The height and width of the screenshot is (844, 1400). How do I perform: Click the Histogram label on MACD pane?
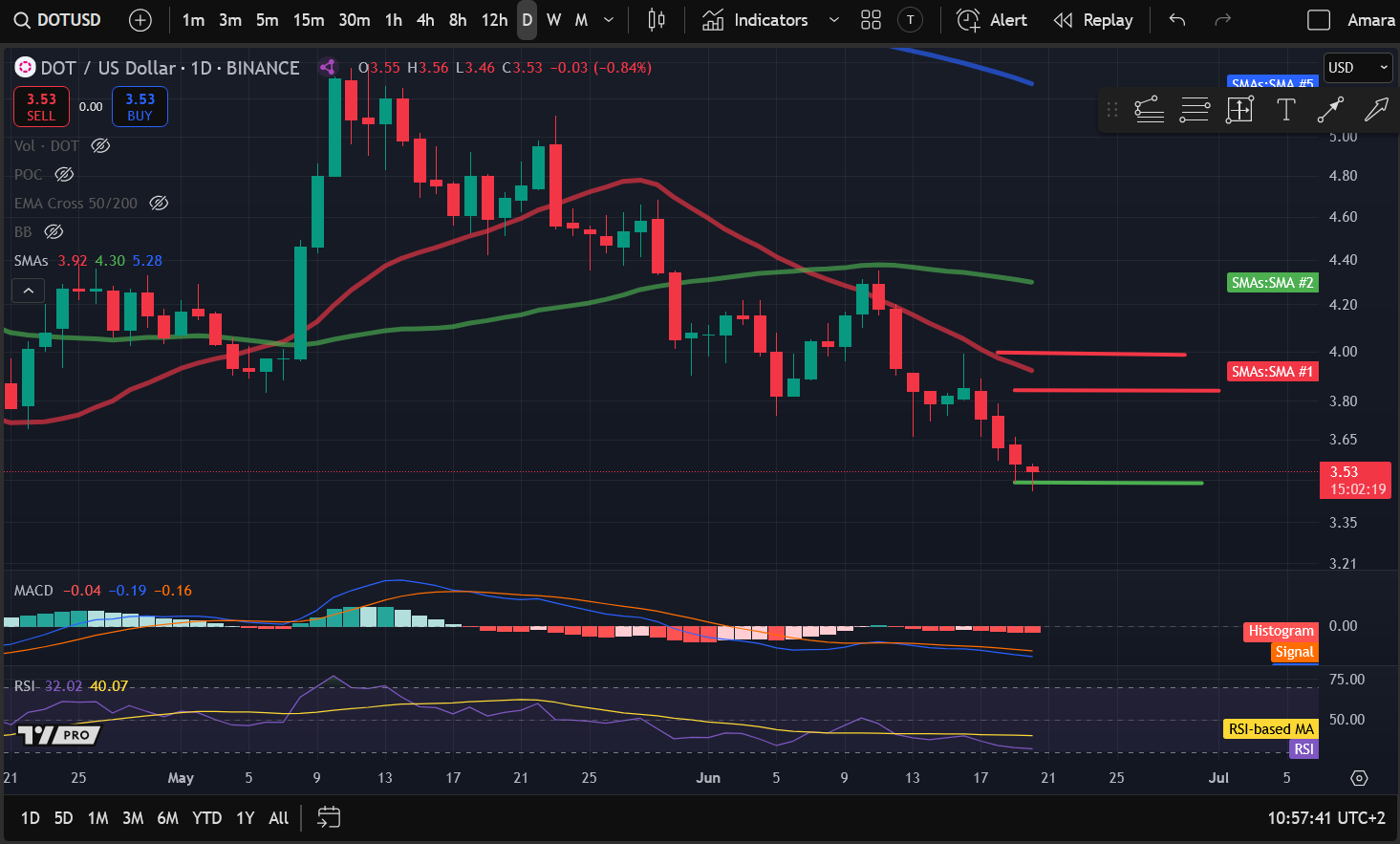1281,631
